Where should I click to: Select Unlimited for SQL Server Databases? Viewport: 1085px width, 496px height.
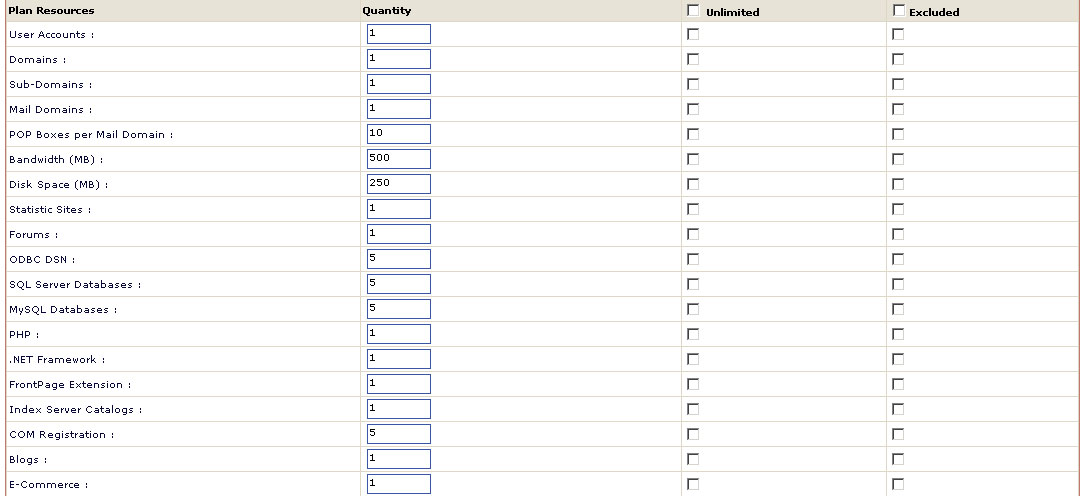693,284
